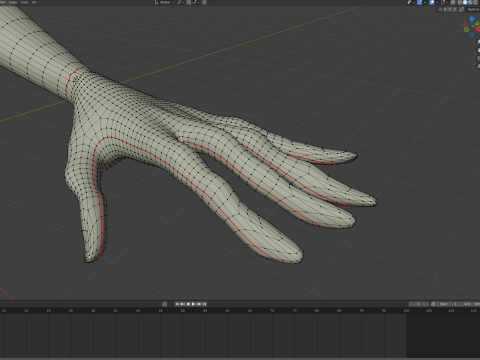
Task: Play the animation in reverse
Action: 188,304
